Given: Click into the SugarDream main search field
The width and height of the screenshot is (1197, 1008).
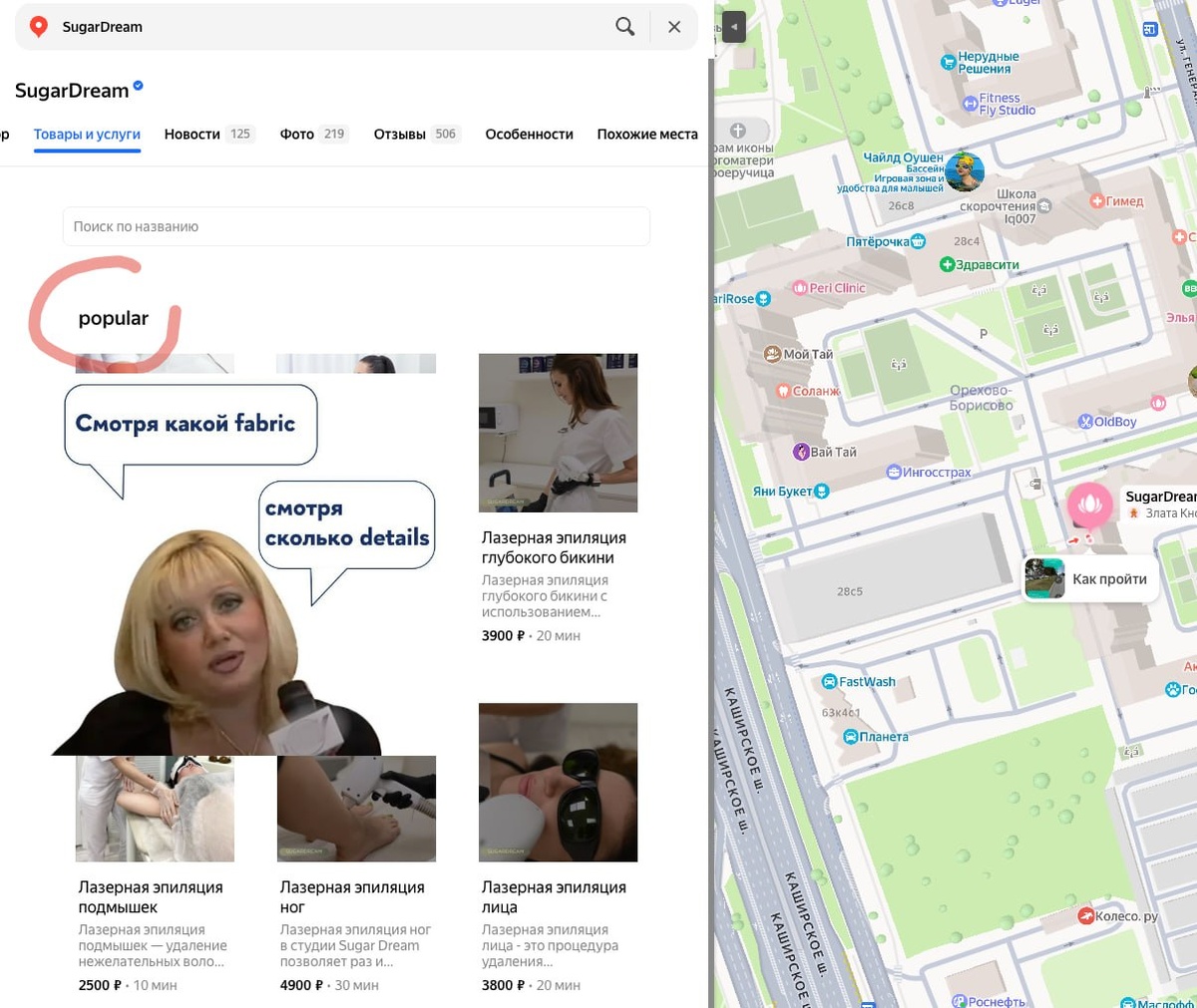Looking at the screenshot, I should (329, 27).
